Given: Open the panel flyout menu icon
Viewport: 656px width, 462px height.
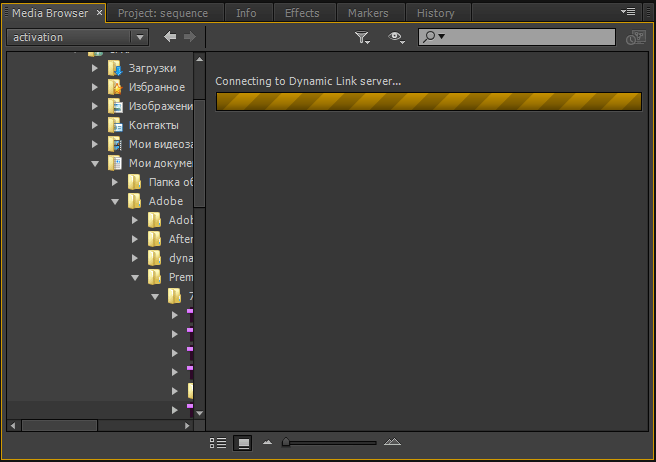Looking at the screenshot, I should (x=628, y=12).
